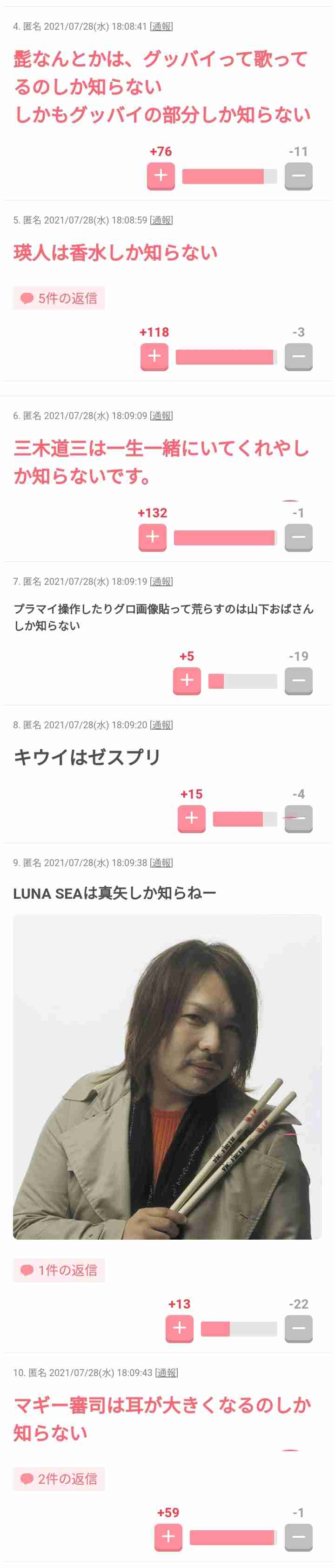The height and width of the screenshot is (1568, 335).
Task: Click the minus button on comment 6
Action: 299,537
